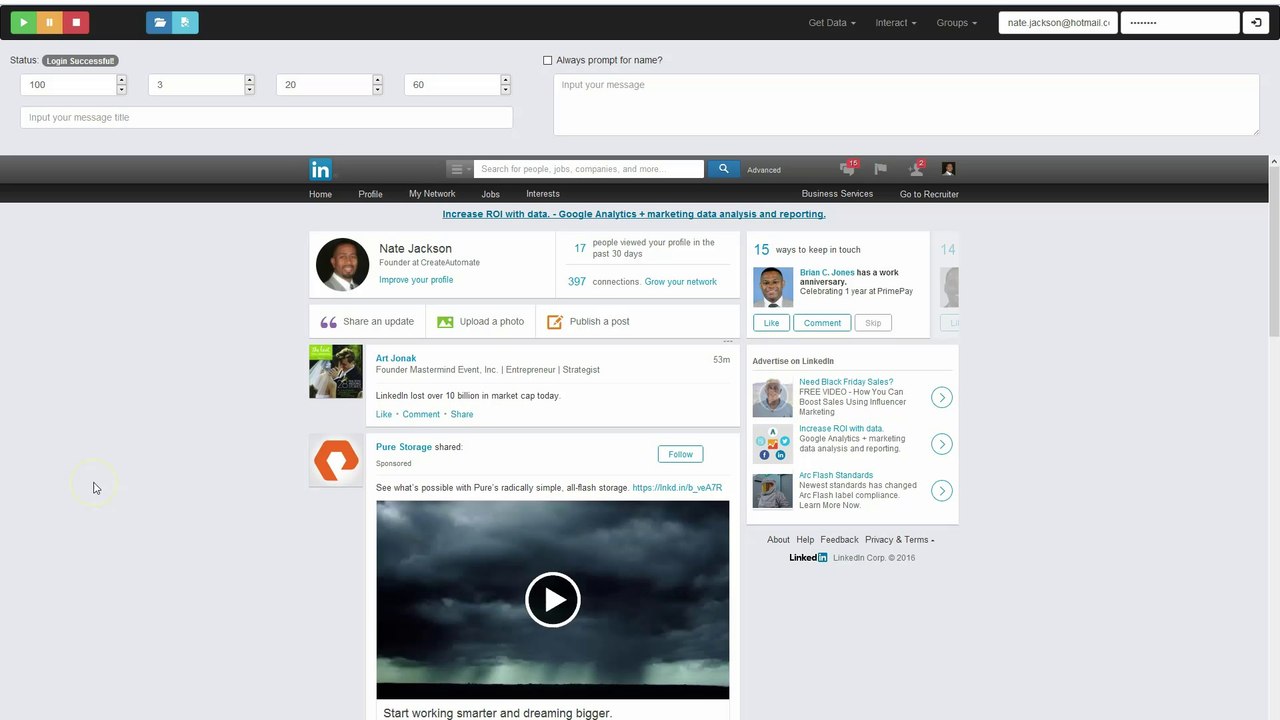Open Business Services in LinkedIn nav
The height and width of the screenshot is (720, 1280).
[837, 194]
